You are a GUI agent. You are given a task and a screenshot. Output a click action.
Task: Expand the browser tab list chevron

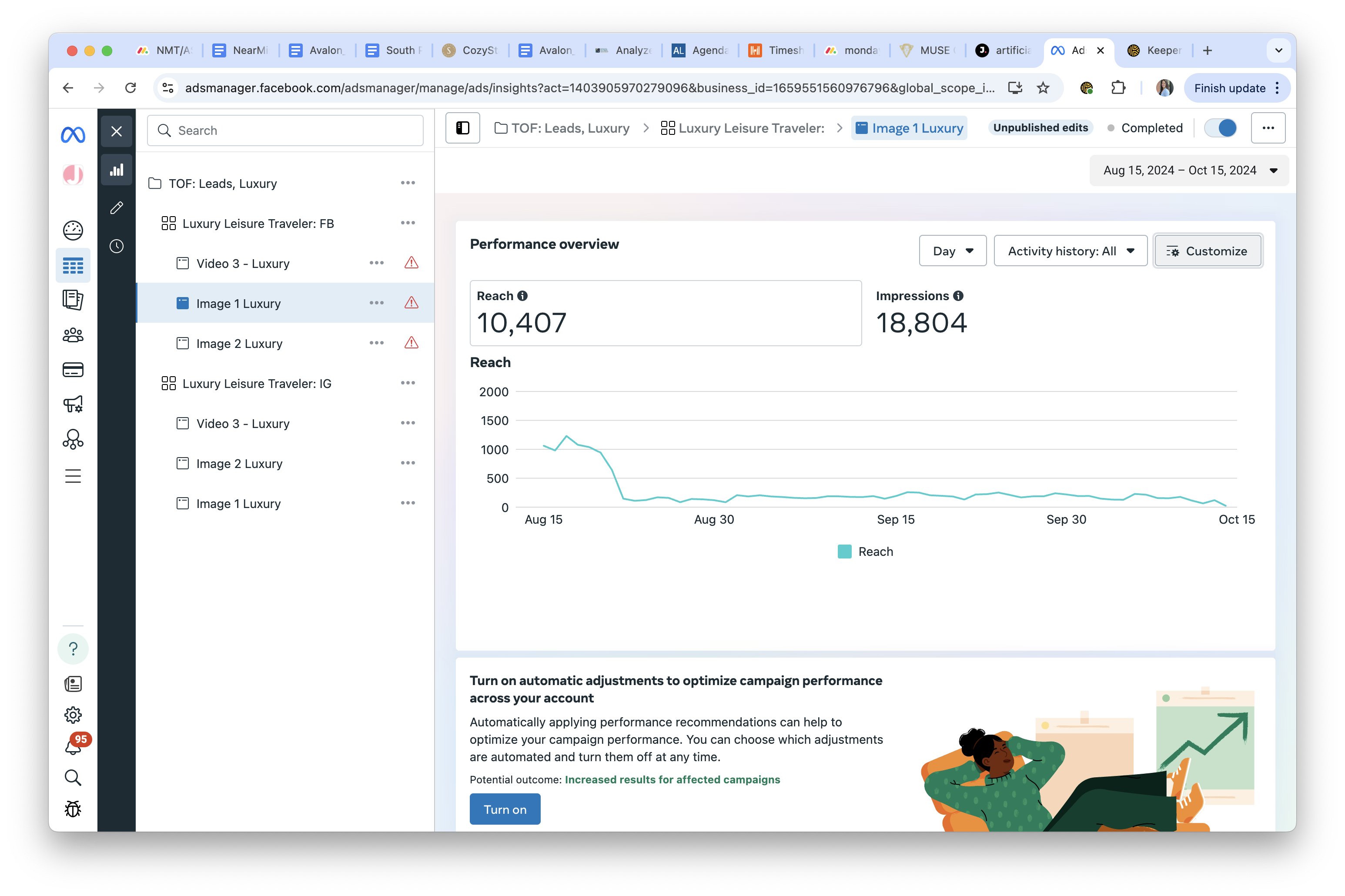point(1278,50)
